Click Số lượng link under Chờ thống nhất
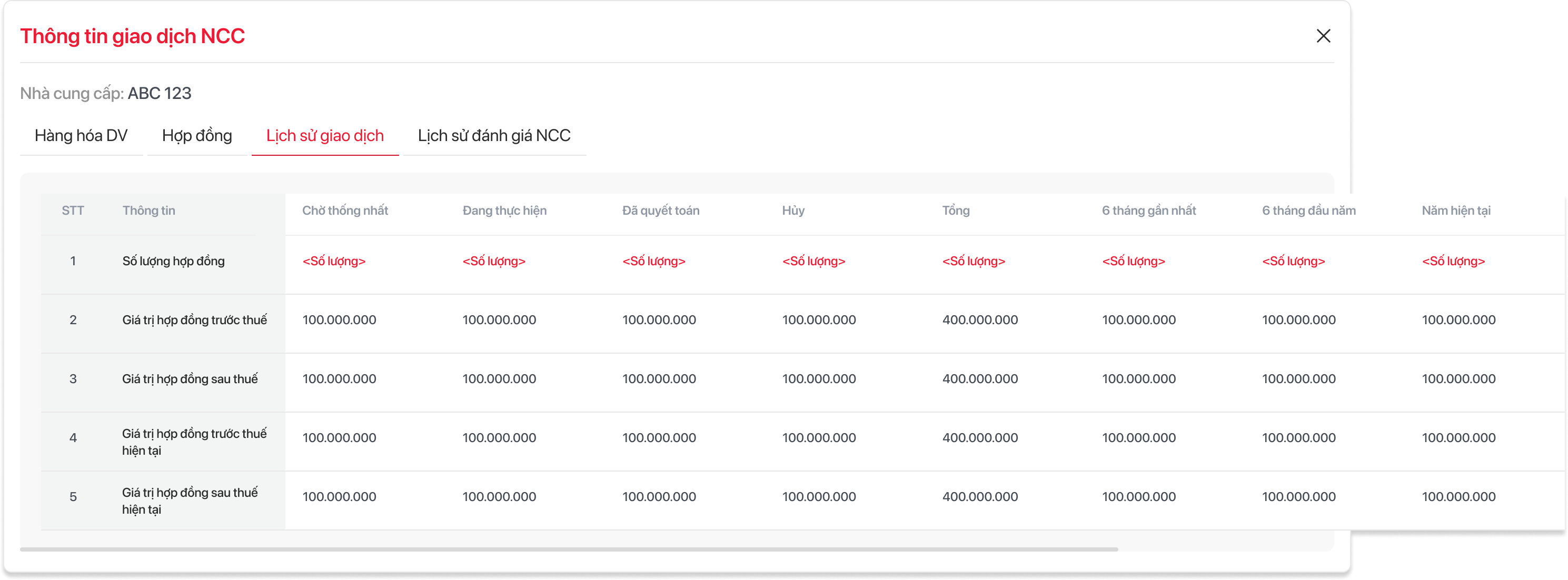The image size is (1568, 580). click(x=334, y=261)
